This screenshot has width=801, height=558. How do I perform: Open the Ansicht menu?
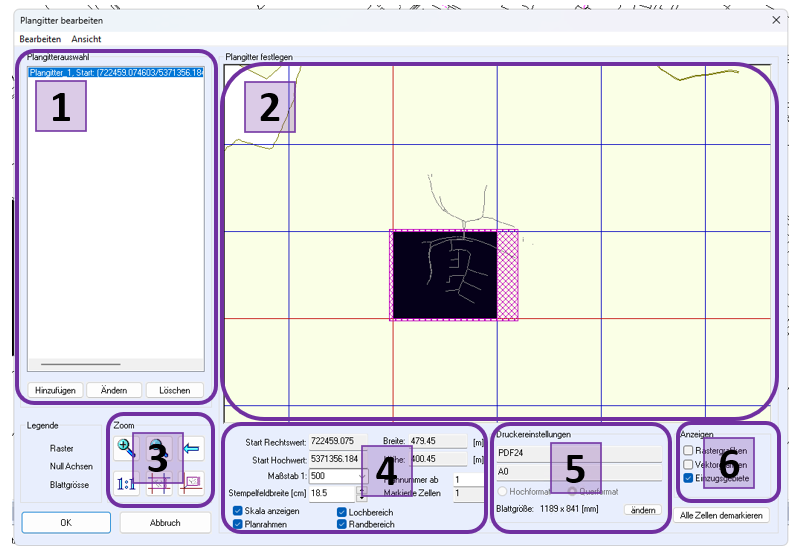point(86,38)
